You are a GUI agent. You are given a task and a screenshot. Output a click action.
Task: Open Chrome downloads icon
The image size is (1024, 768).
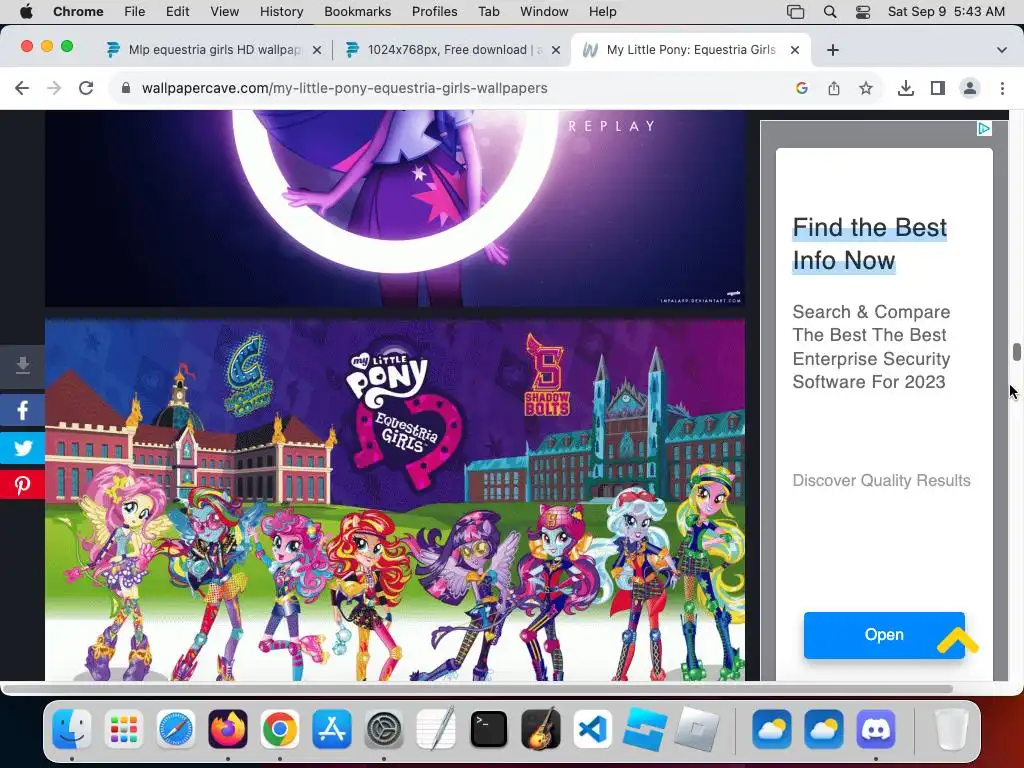tap(906, 88)
